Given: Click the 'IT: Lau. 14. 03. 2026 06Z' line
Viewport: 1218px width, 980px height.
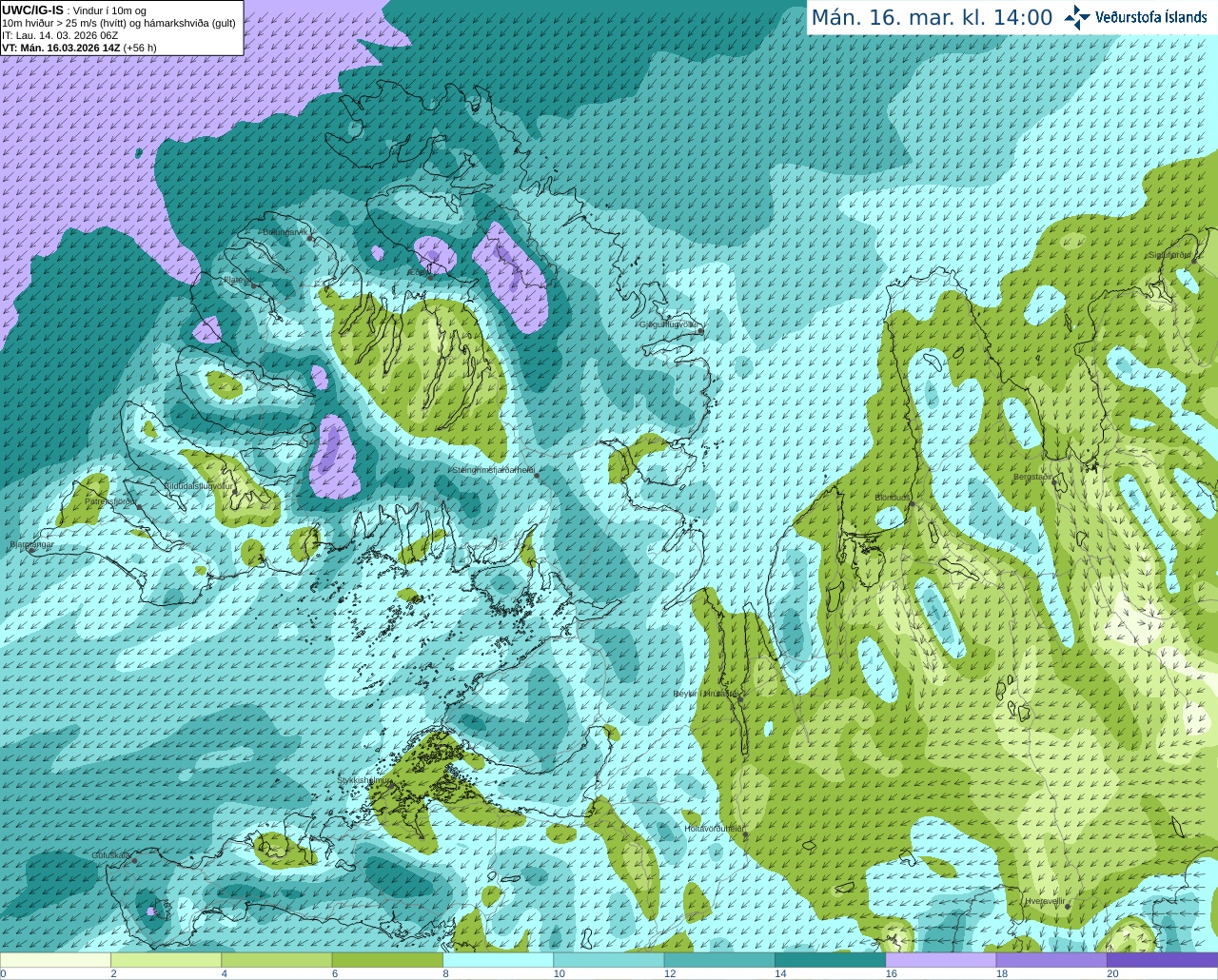Looking at the screenshot, I should click(60, 35).
